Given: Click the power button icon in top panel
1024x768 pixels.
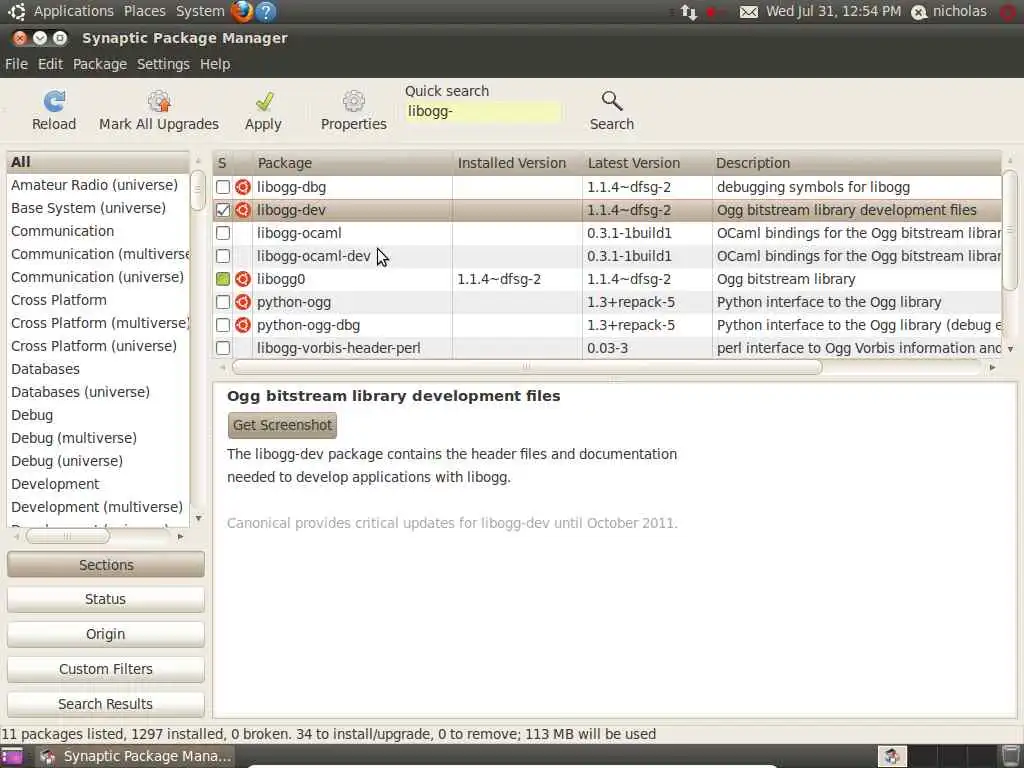Looking at the screenshot, I should point(1009,12).
